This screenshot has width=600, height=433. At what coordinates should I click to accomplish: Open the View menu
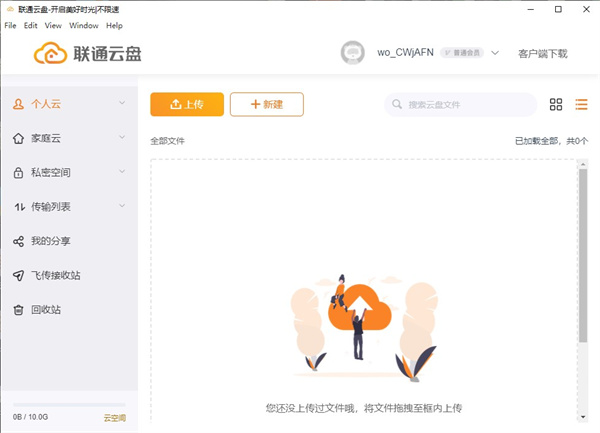click(53, 26)
